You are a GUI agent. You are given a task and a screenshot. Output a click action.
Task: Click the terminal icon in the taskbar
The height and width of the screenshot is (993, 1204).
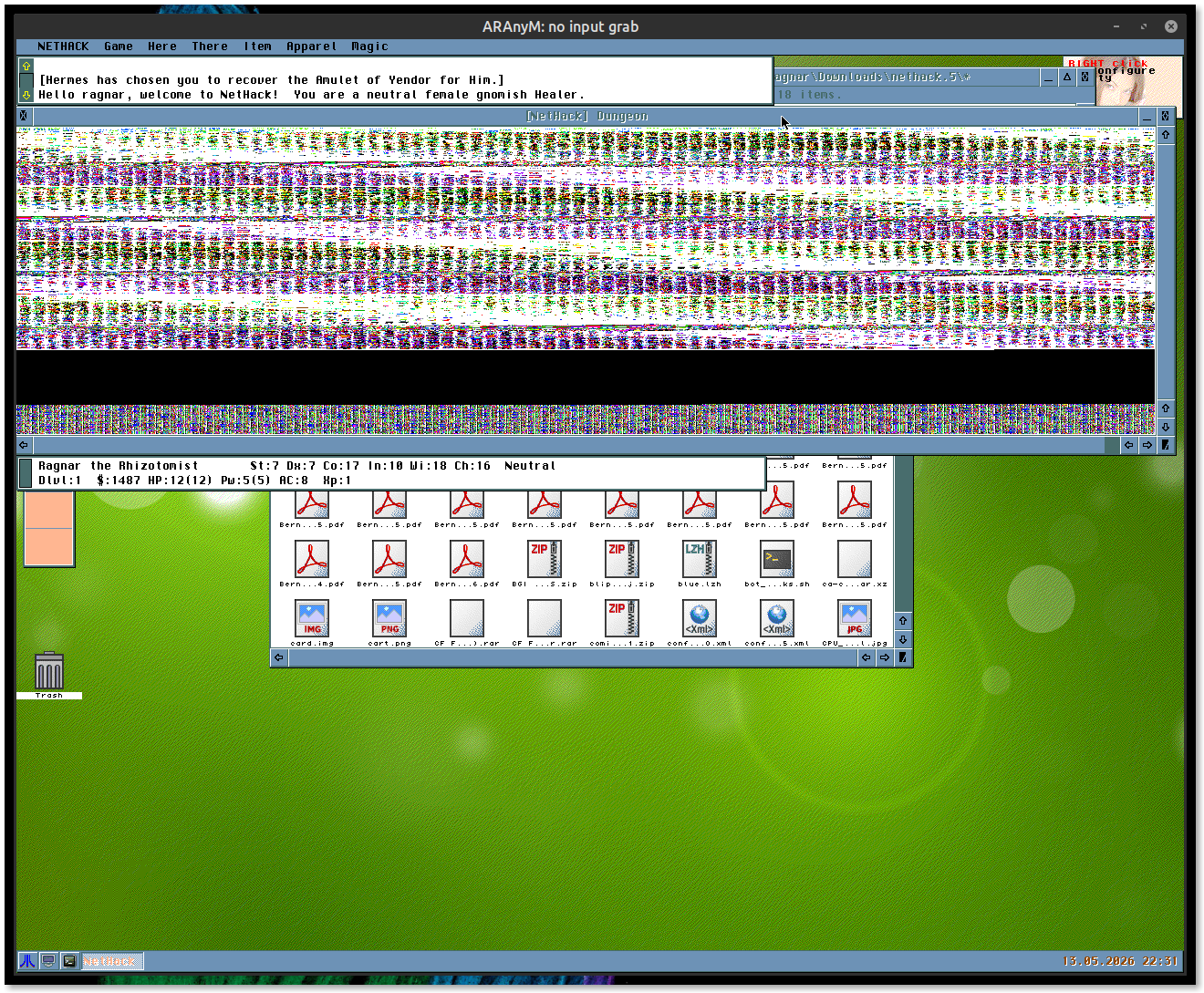(x=68, y=961)
